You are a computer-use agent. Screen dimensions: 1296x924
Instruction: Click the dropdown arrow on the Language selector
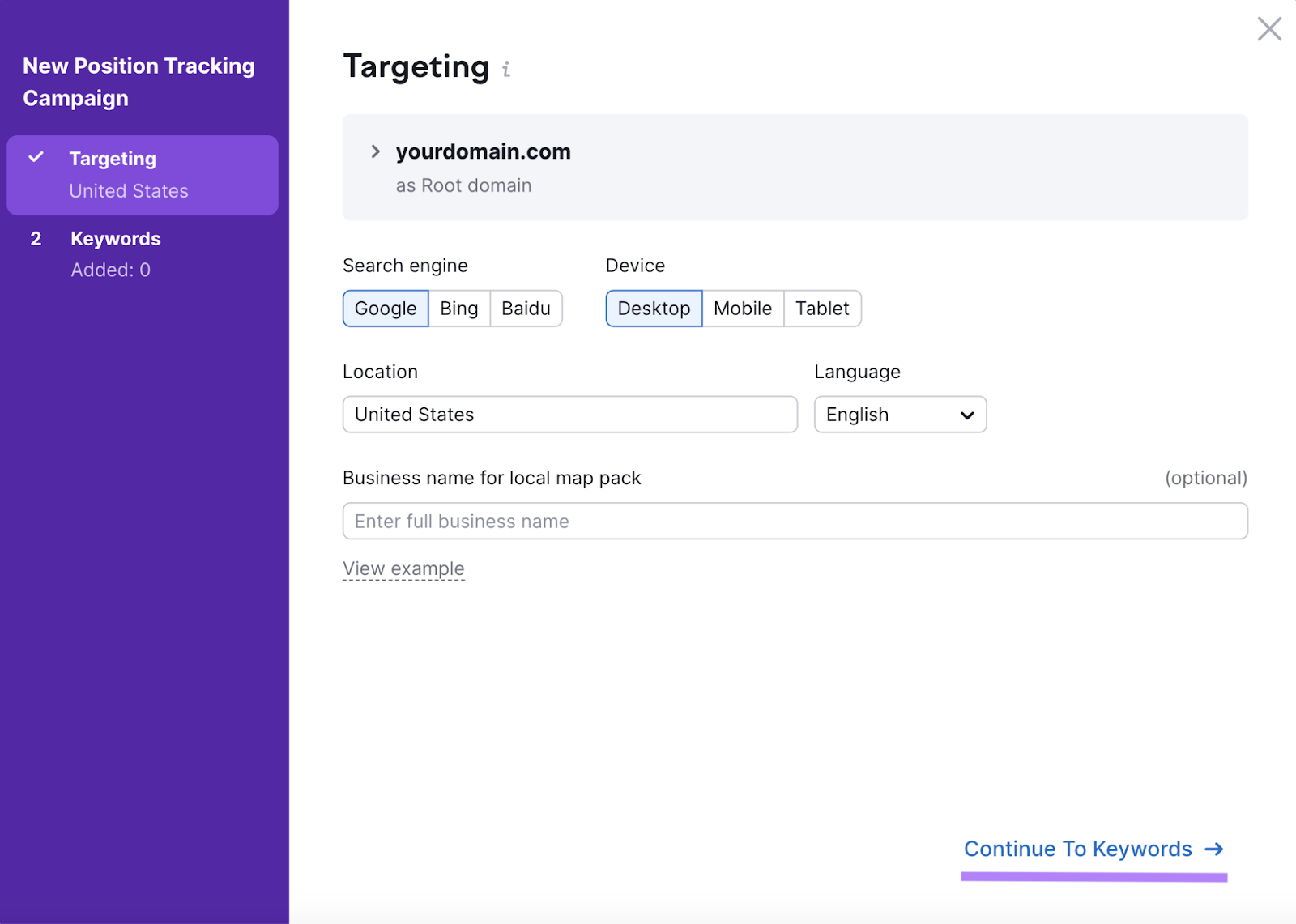[x=966, y=415]
